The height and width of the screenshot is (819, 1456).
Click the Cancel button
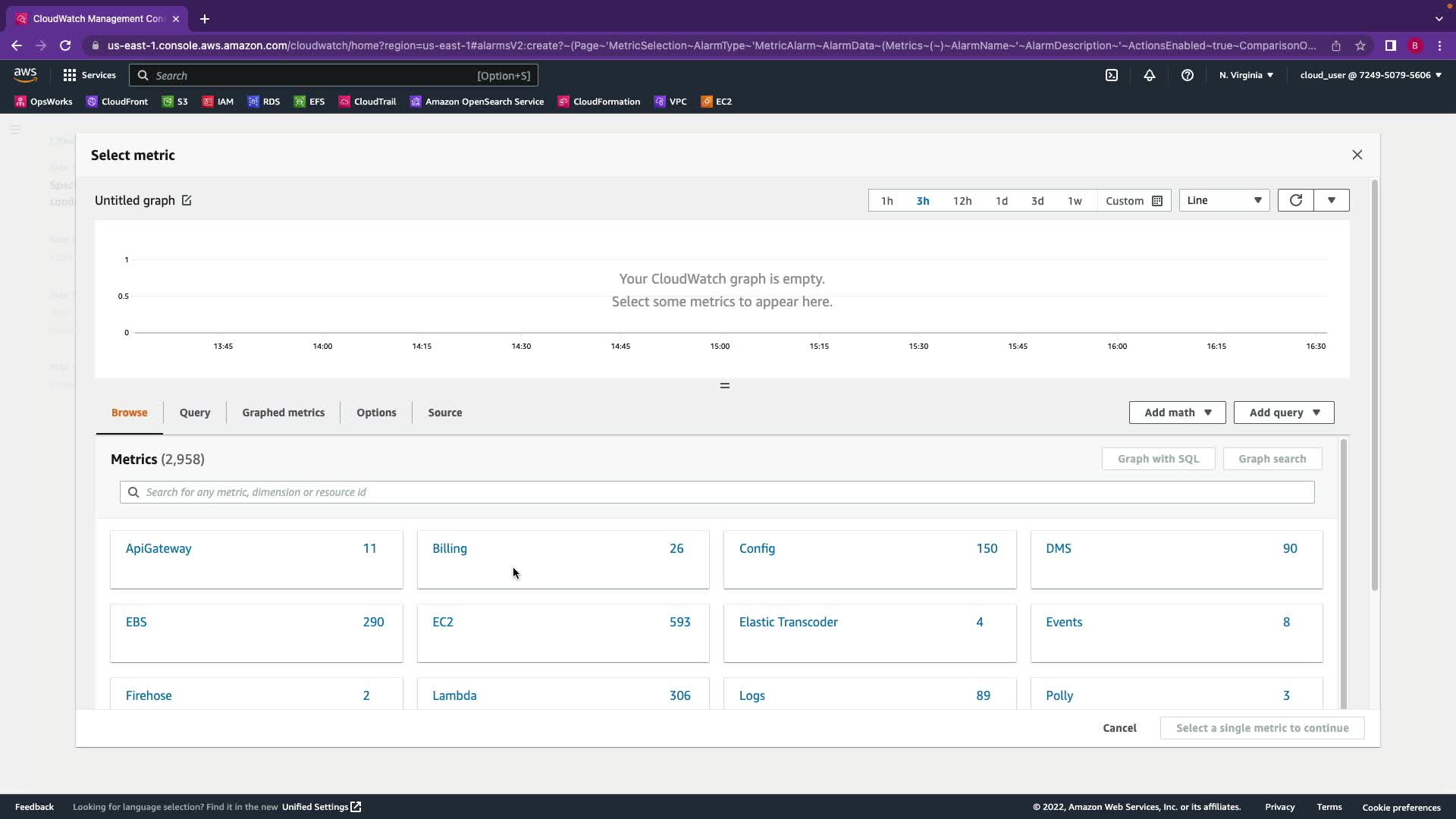click(x=1119, y=728)
